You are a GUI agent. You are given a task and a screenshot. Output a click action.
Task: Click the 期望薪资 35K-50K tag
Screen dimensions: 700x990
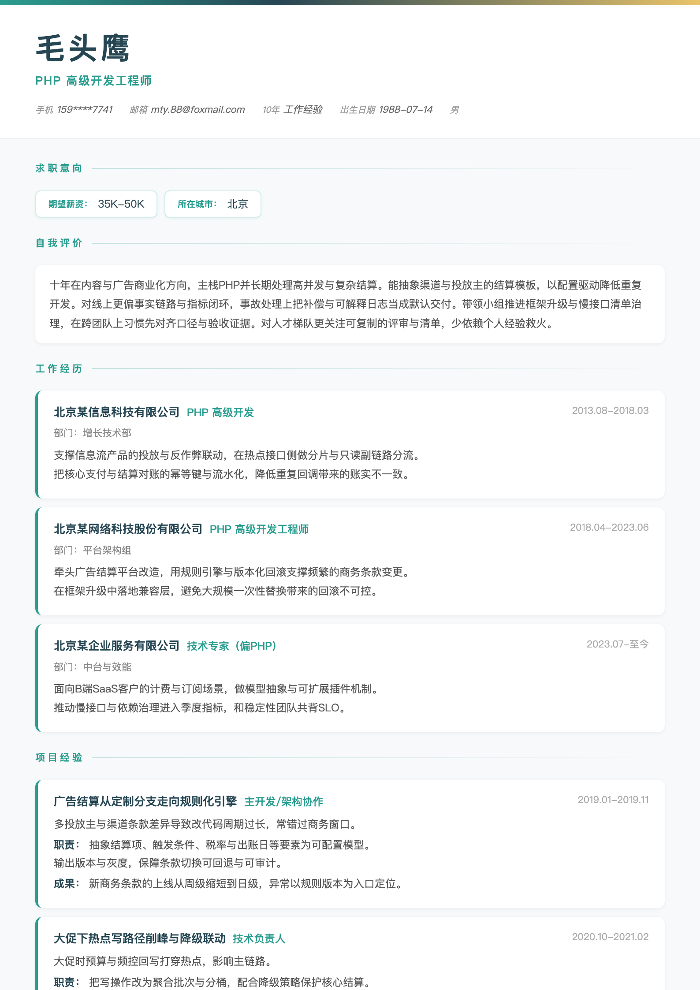tap(96, 204)
